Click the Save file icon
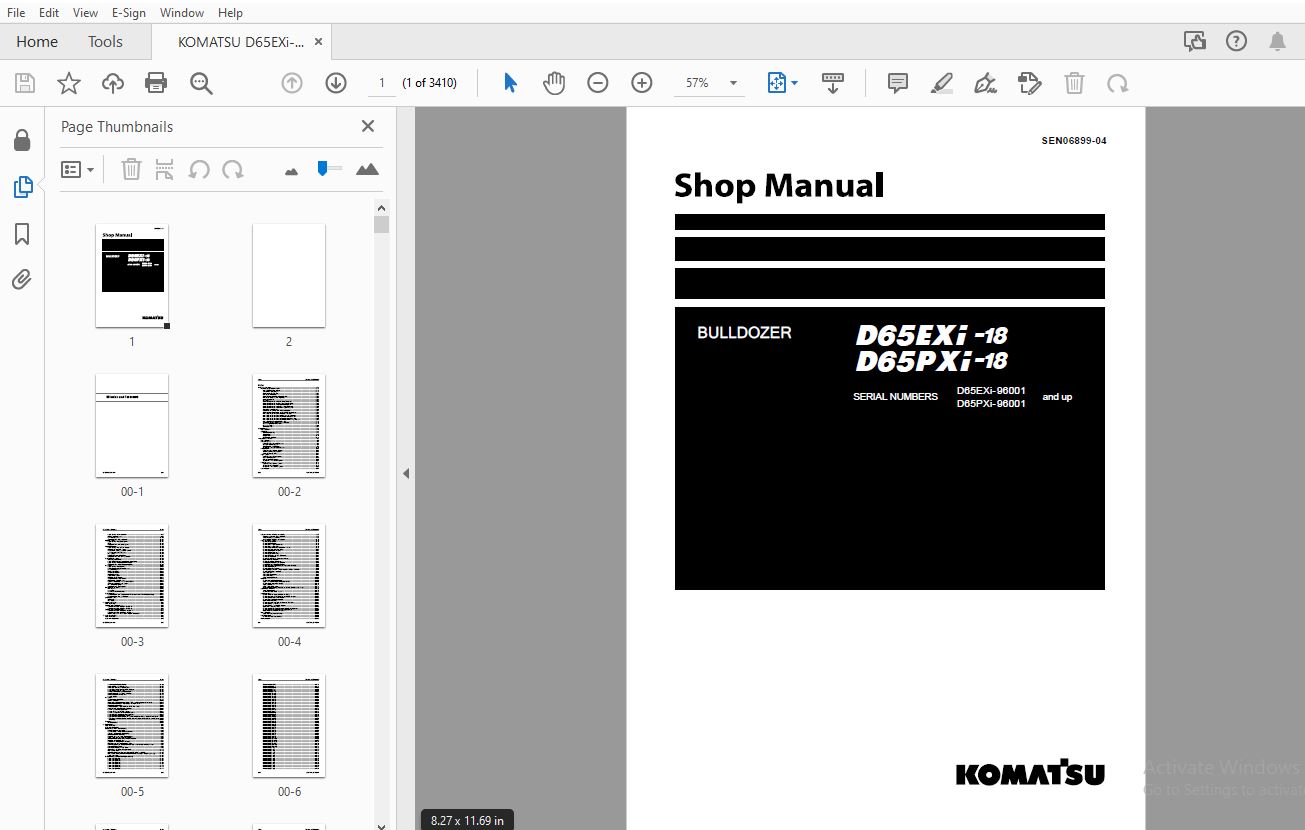This screenshot has width=1305, height=830. (x=24, y=83)
